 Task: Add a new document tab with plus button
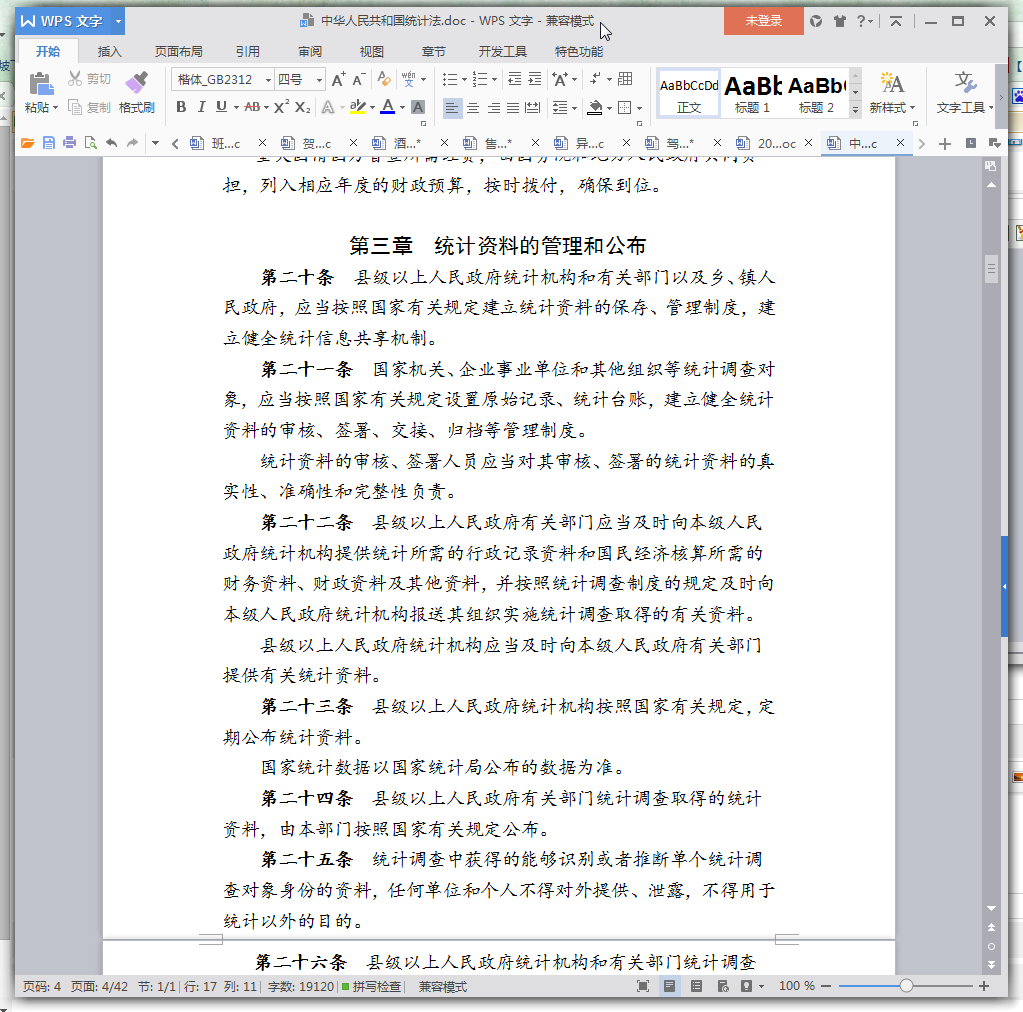[945, 144]
